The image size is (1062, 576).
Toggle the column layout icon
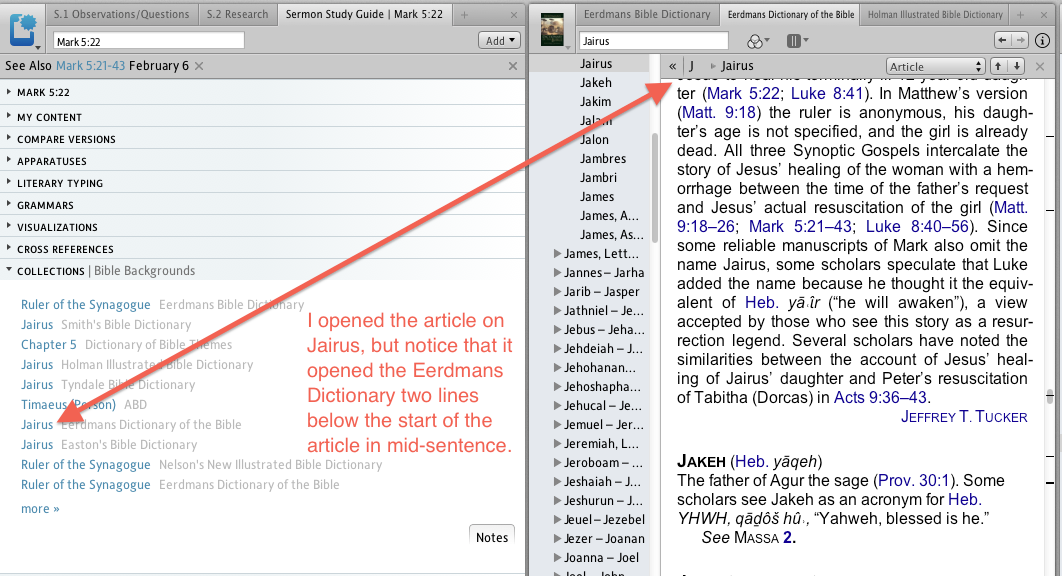tap(796, 41)
